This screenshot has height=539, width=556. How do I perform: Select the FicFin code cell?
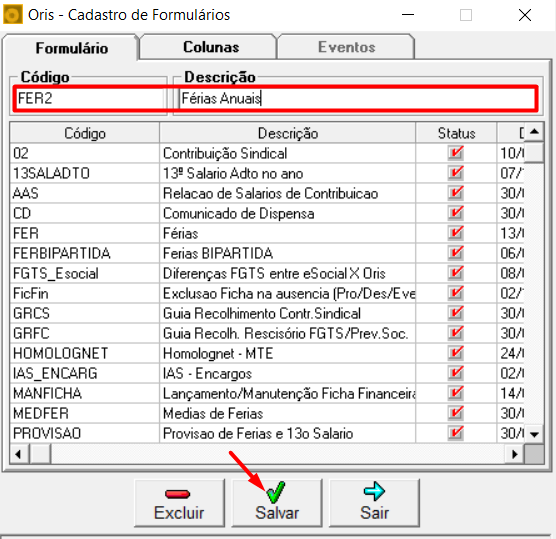coord(85,293)
